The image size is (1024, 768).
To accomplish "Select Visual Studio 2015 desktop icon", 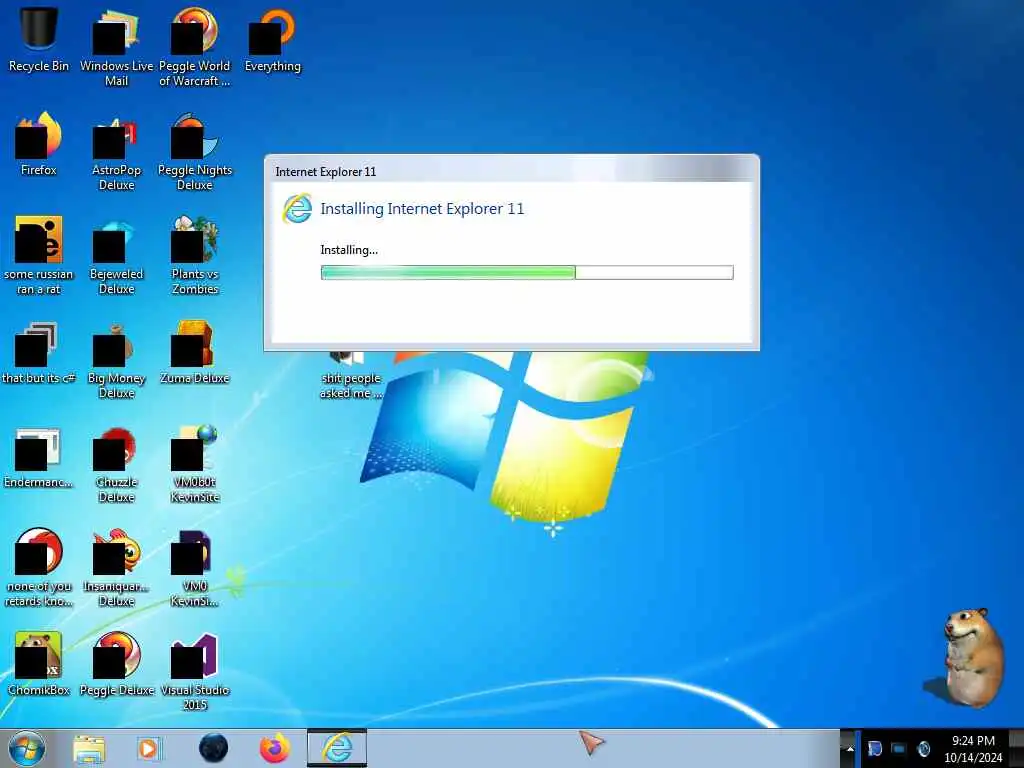I will point(195,672).
